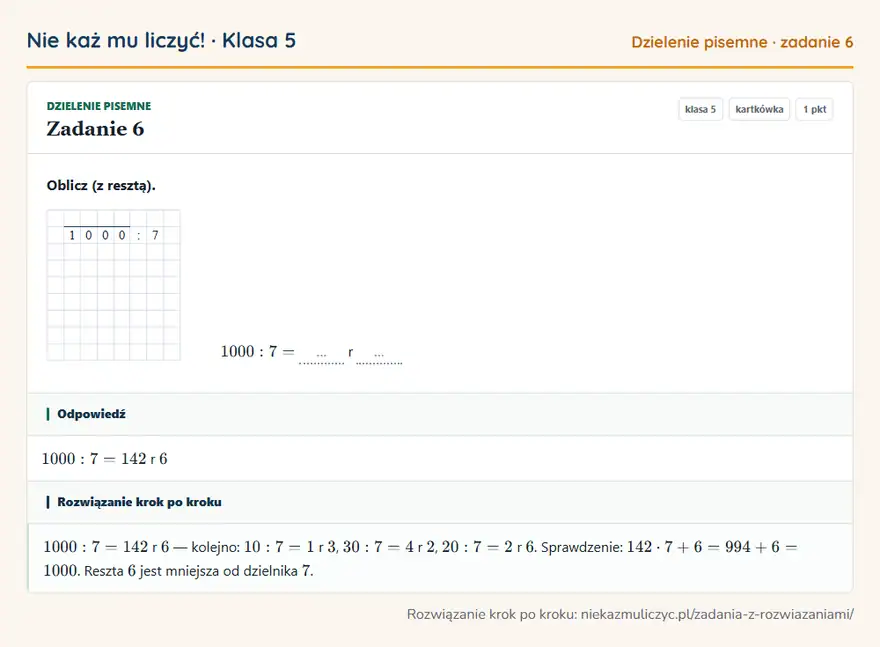Open the 'Dzielenie pisemne · zadanie 6' header link
This screenshot has height=647, width=880.
click(742, 42)
